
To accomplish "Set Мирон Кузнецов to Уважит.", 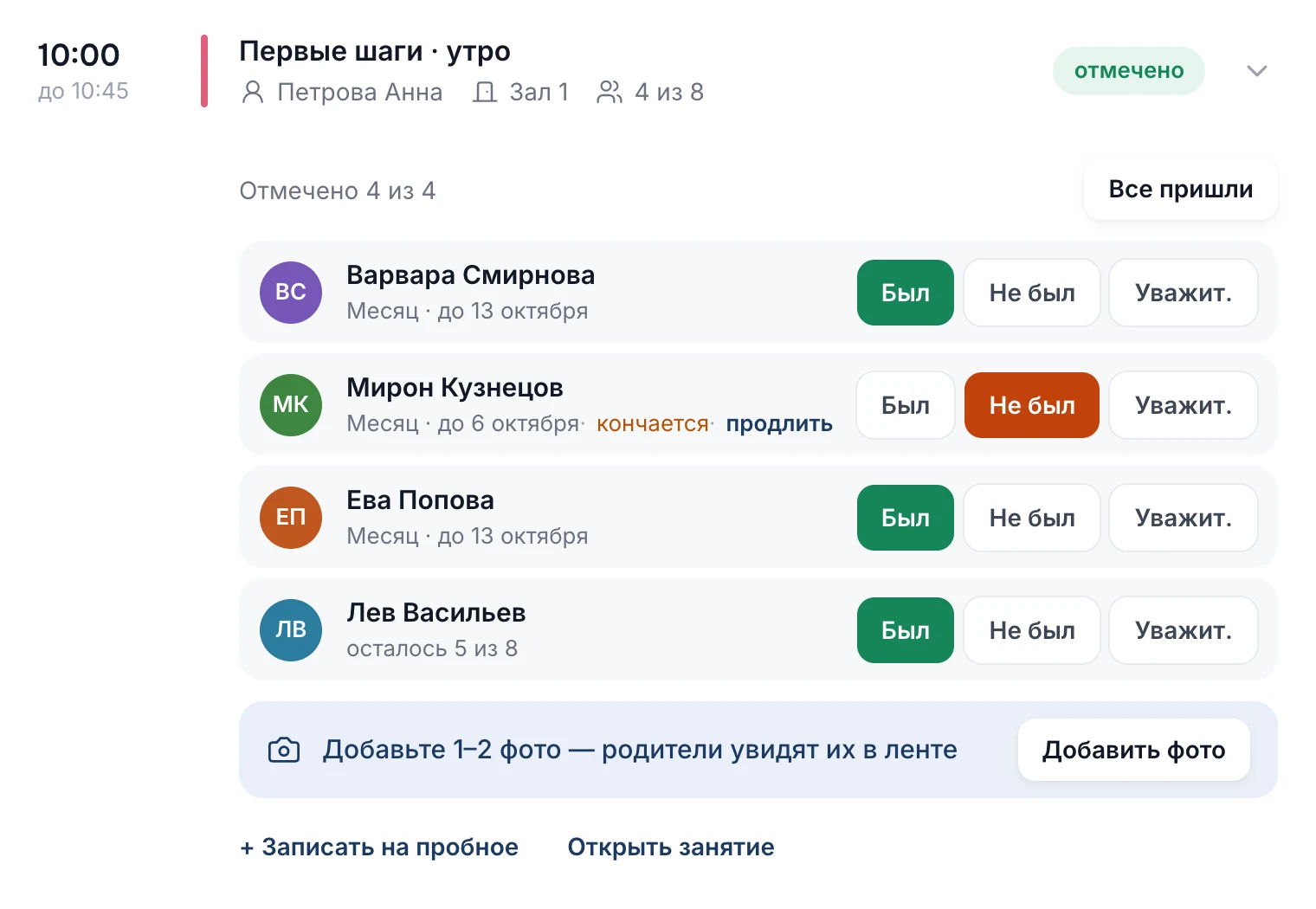I will tap(1184, 405).
